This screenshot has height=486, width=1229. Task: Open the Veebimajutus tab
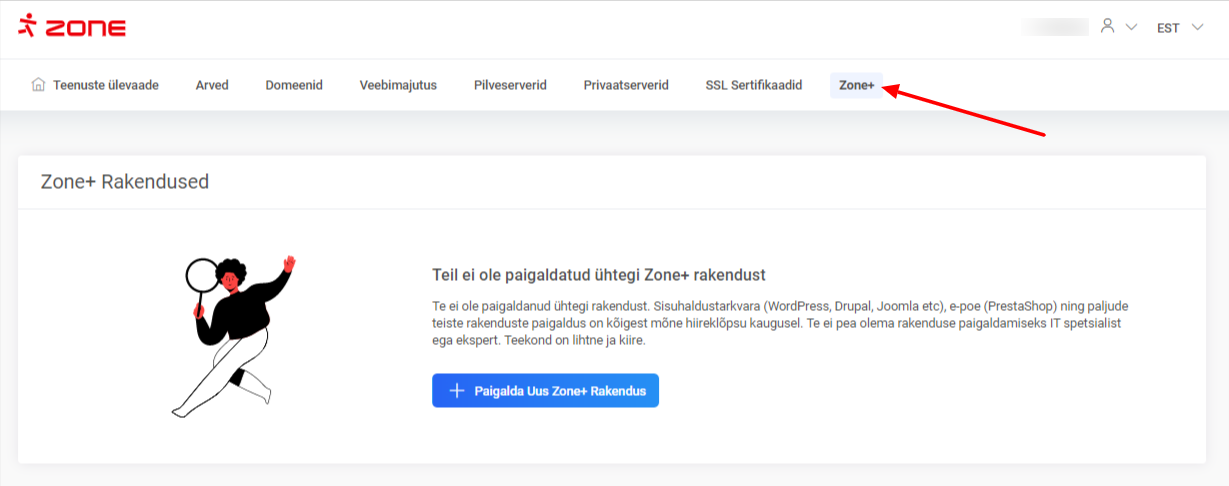(x=398, y=85)
